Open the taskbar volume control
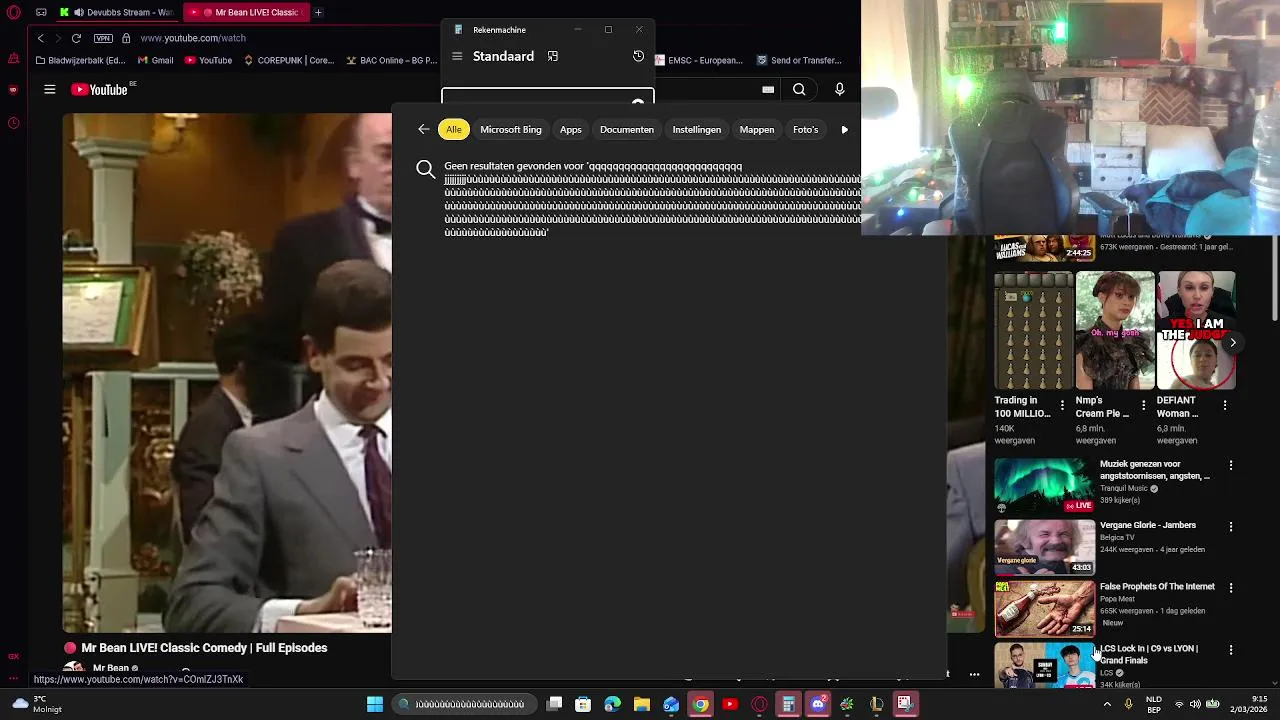The width and height of the screenshot is (1280, 720). (x=1195, y=704)
